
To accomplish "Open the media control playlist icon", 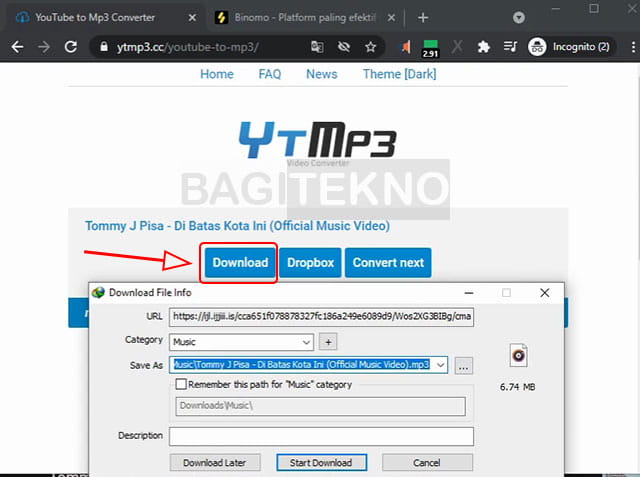I will tap(510, 47).
